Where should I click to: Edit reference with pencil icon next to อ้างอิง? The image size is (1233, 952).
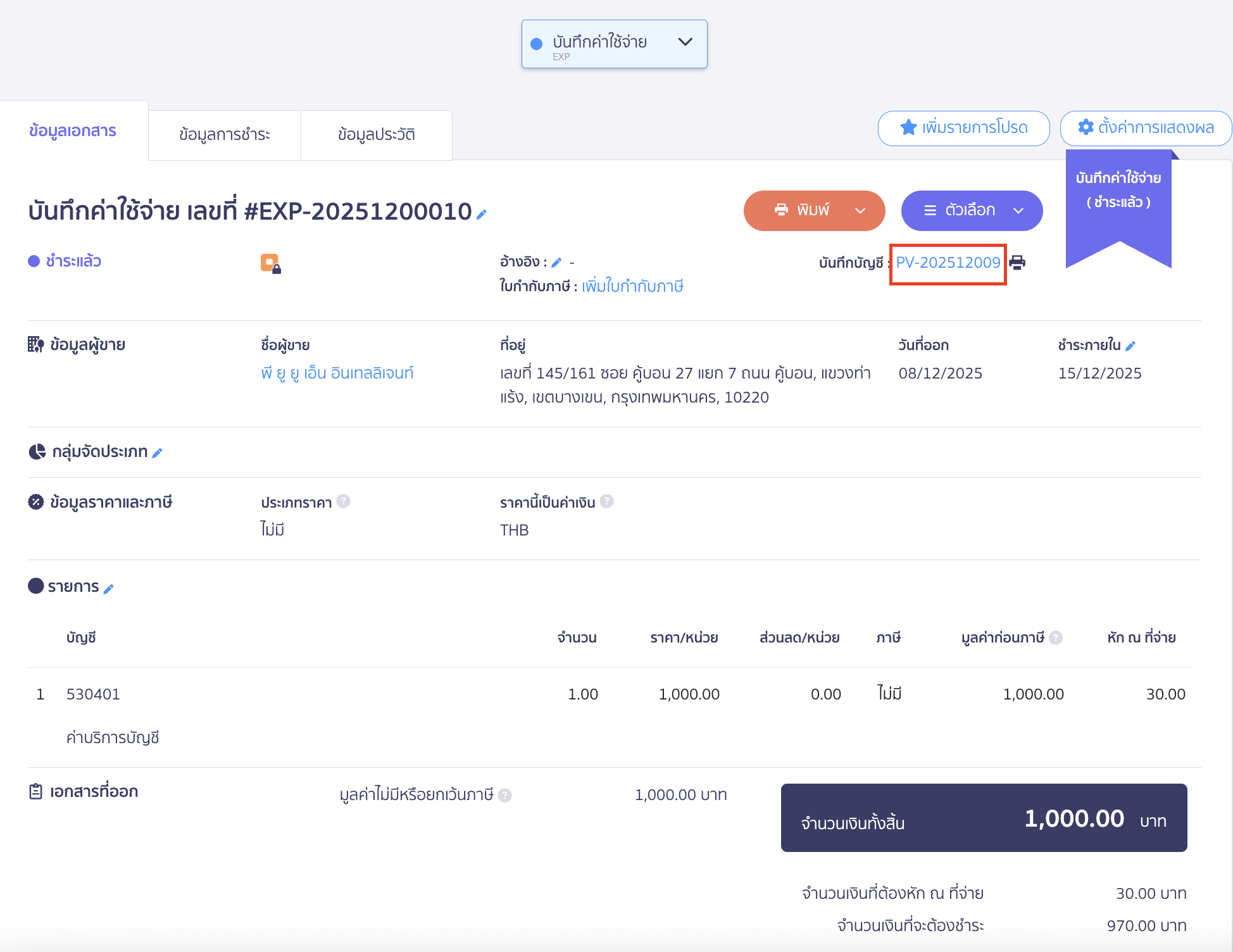[556, 262]
